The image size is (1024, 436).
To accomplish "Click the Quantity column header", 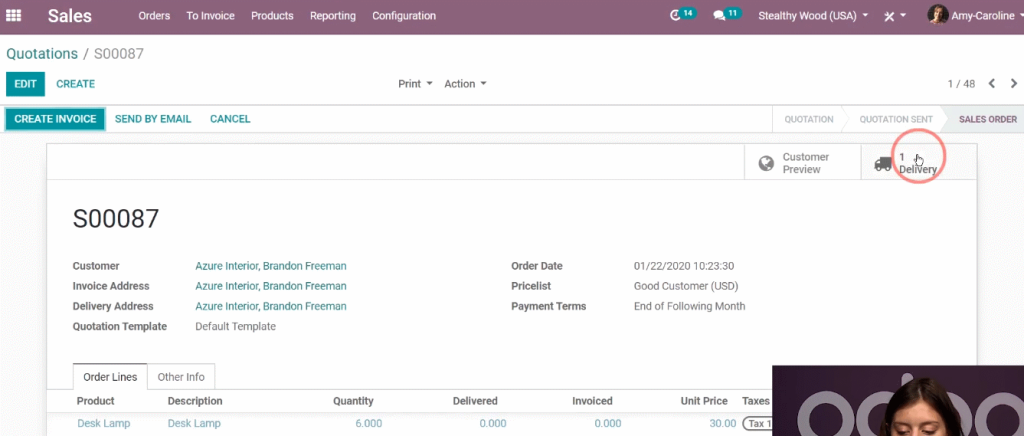I will (353, 401).
